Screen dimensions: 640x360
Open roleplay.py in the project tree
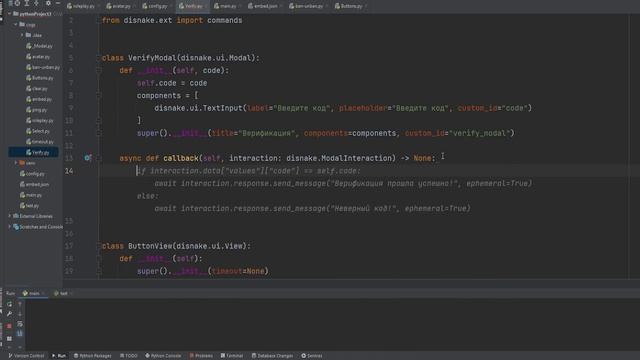tap(40, 120)
